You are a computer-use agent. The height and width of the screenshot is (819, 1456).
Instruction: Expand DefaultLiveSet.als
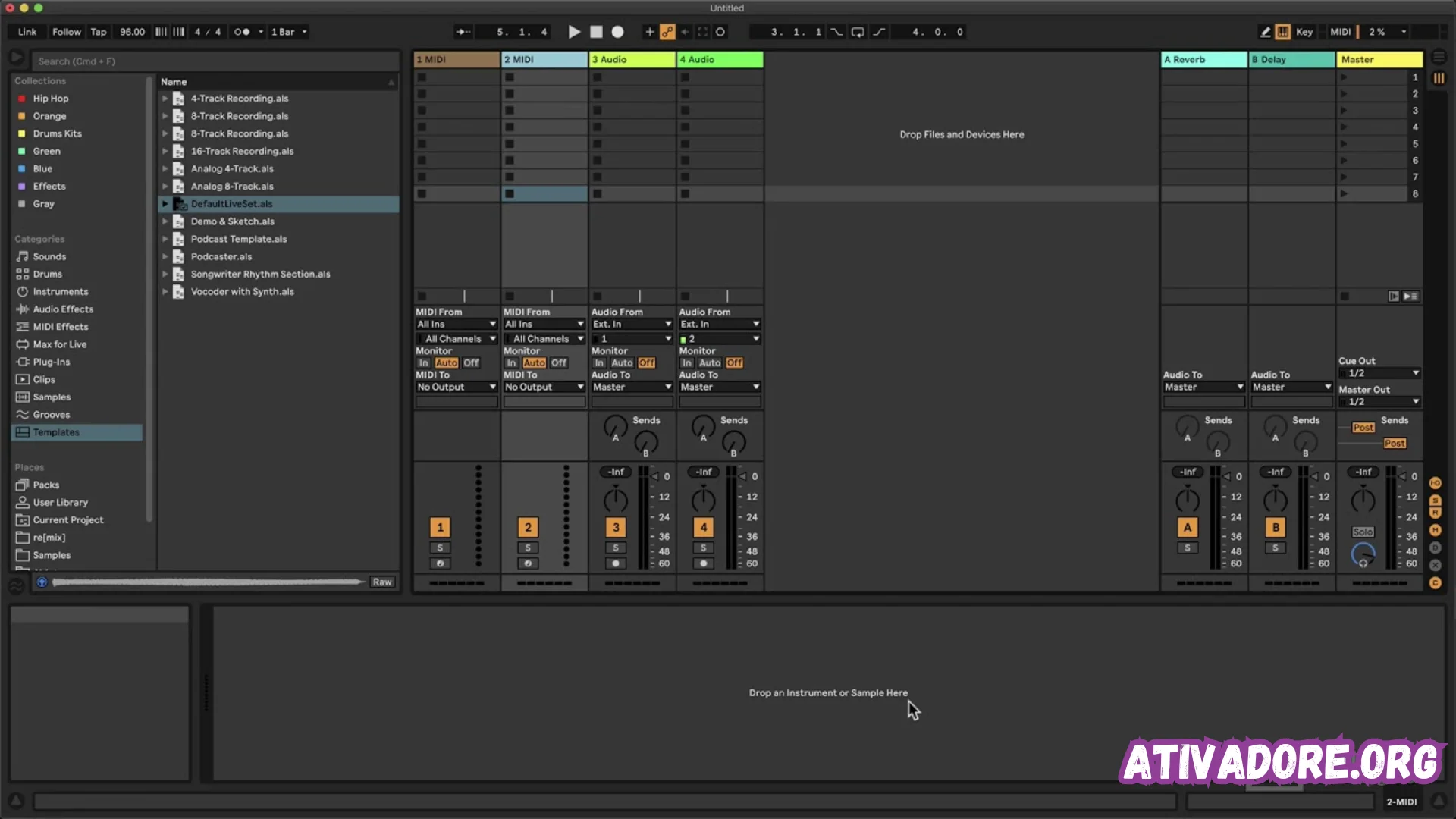[165, 204]
